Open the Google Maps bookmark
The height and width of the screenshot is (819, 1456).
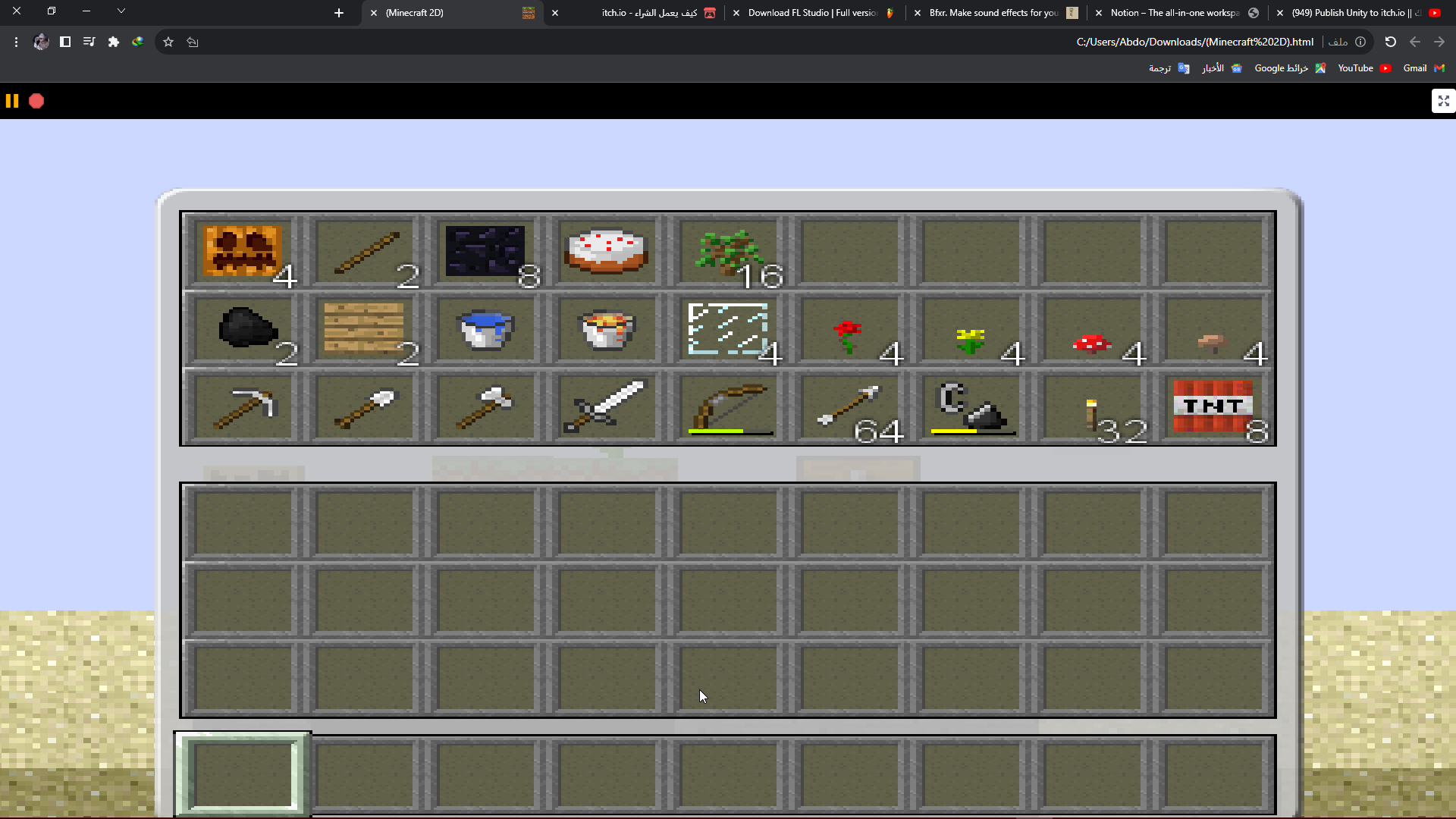[x=1289, y=68]
